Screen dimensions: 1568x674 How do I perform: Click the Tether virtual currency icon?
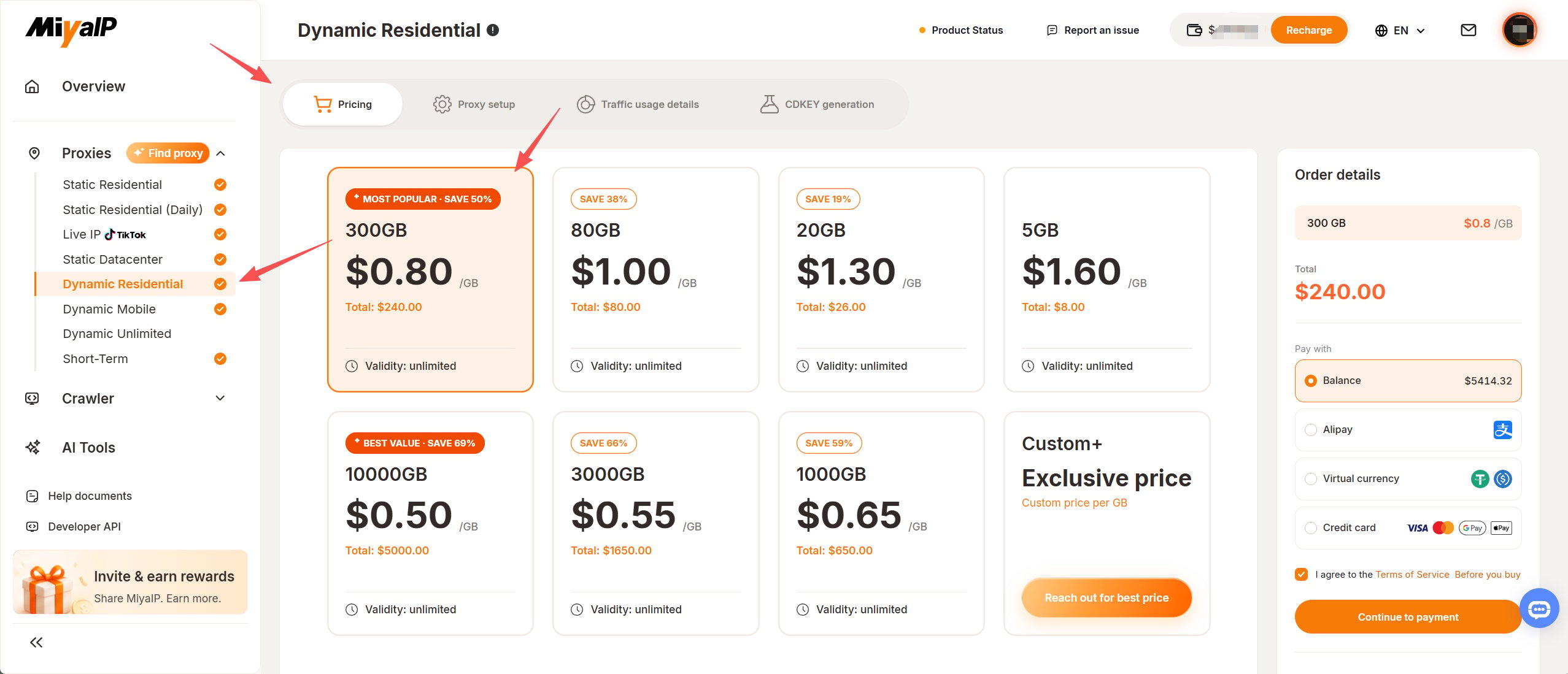click(x=1480, y=479)
